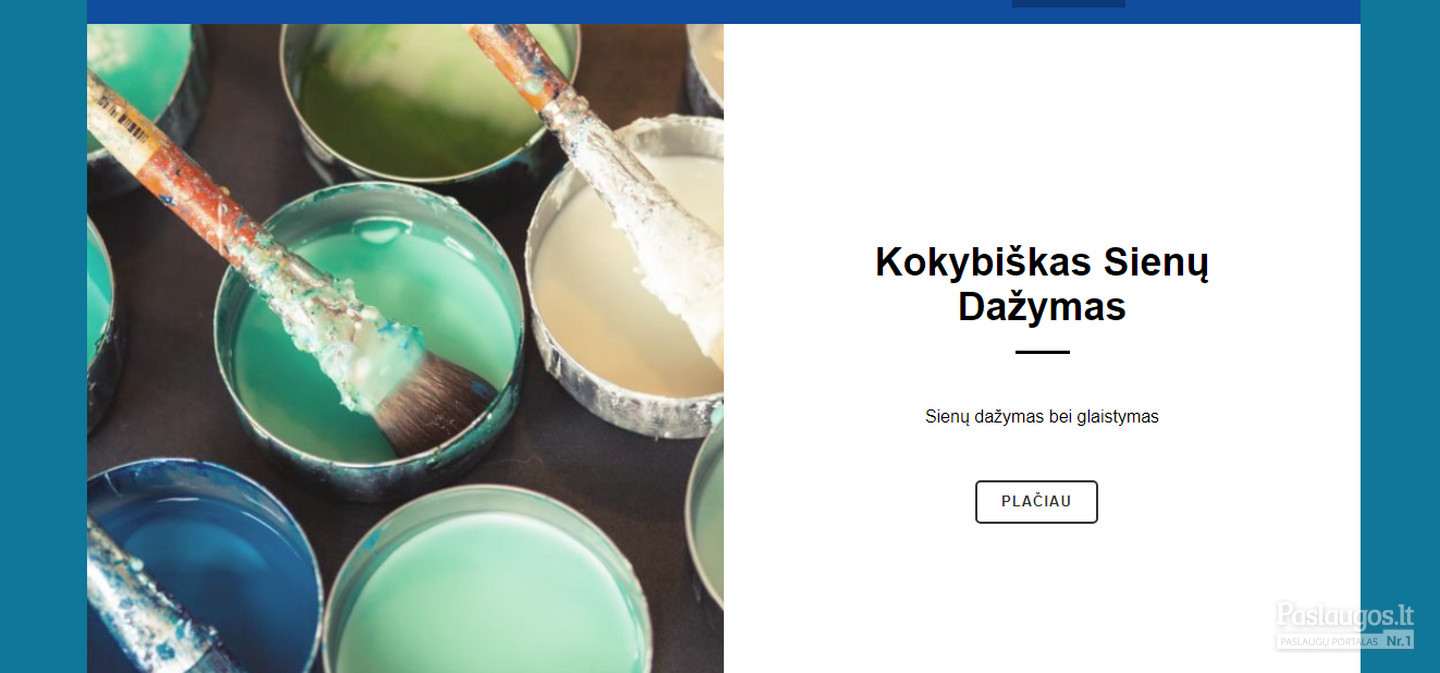
Task: Click the Nr.1 badge in the watermark
Action: click(1398, 641)
